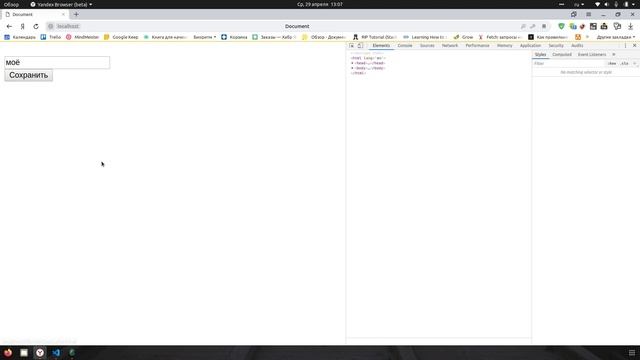Open the Files app in the dock
The image size is (640, 360).
coord(24,353)
